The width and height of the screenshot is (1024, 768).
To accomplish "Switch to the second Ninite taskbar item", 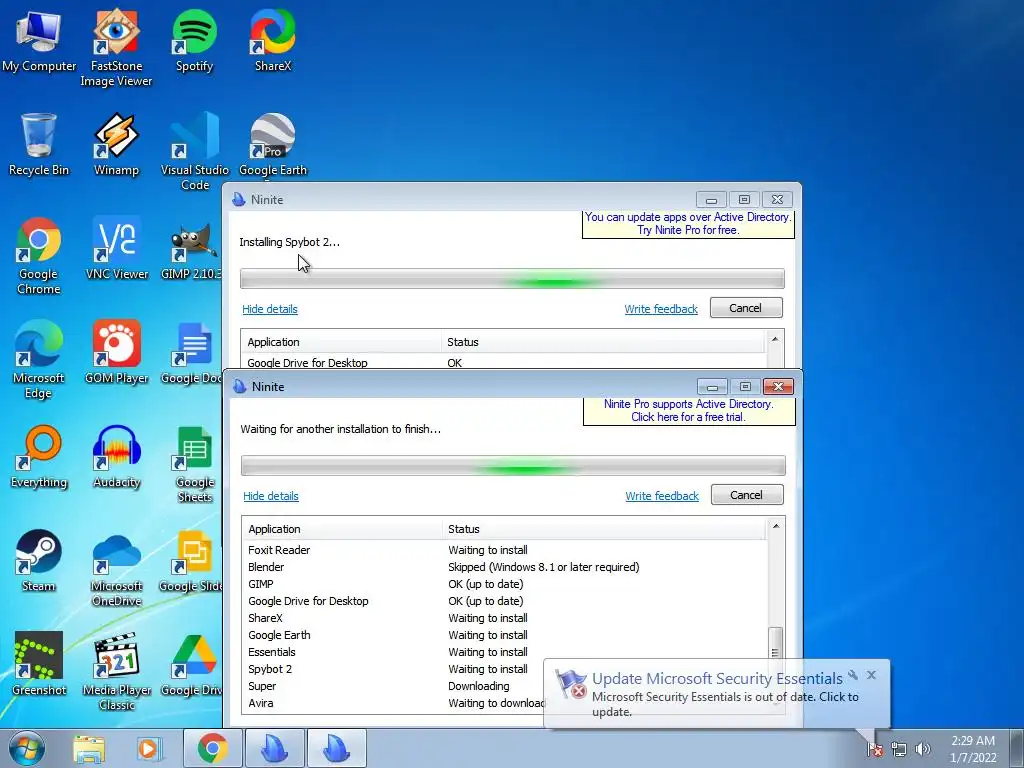I will 336,748.
